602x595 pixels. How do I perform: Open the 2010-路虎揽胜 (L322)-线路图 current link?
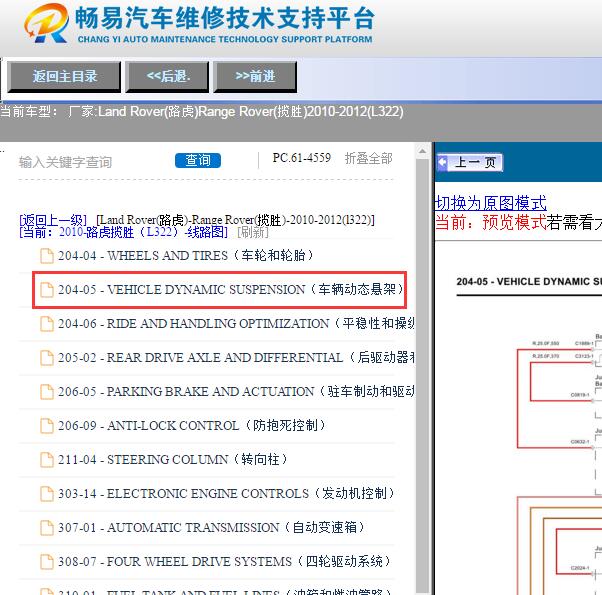(123, 232)
